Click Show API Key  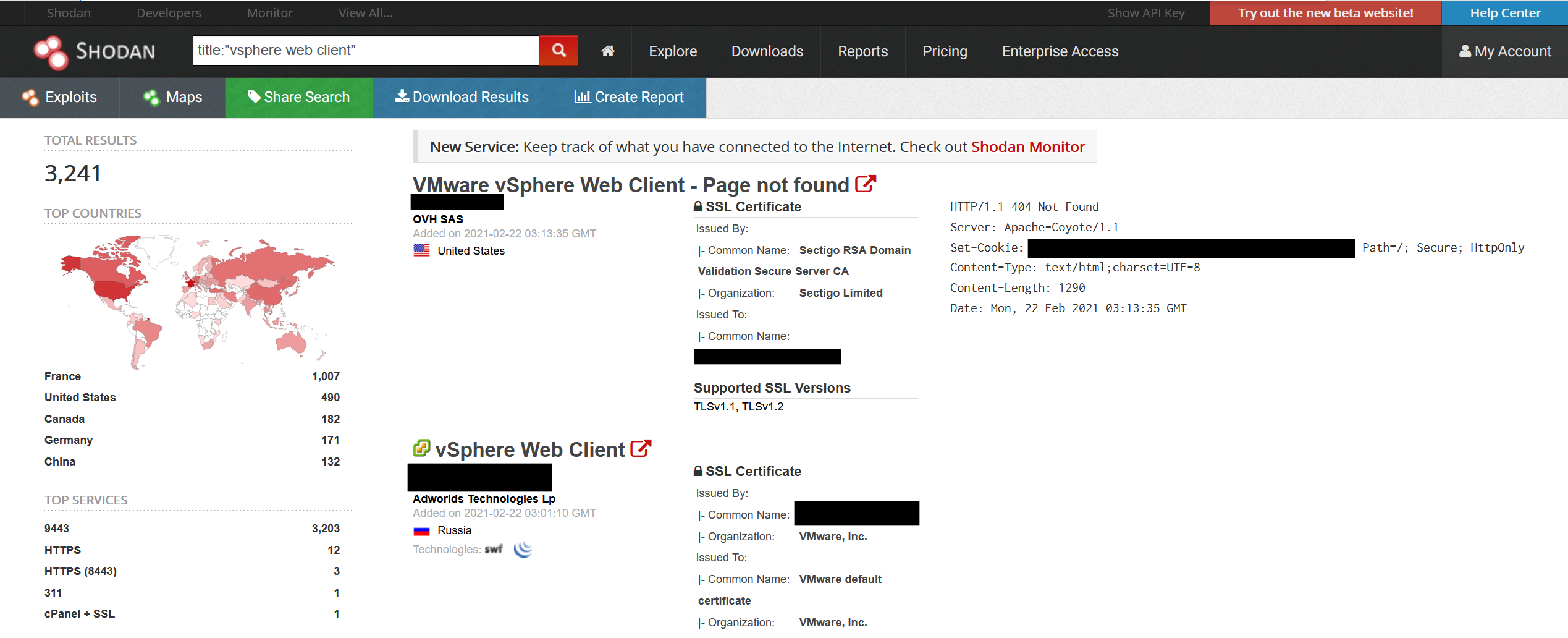(1146, 13)
